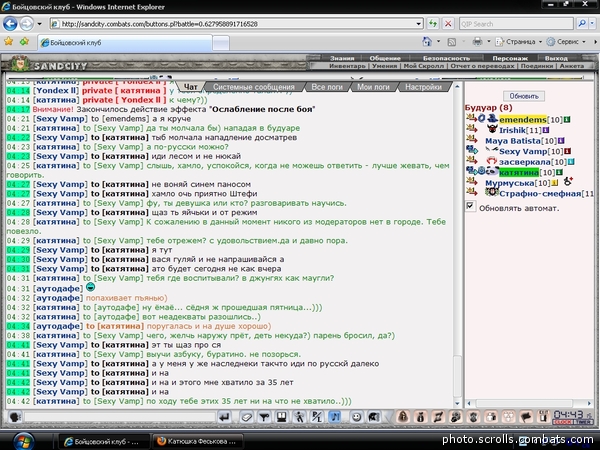Viewport: 600px width, 450px height.
Task: Open the smiley emoticons icon
Action: (x=357, y=417)
